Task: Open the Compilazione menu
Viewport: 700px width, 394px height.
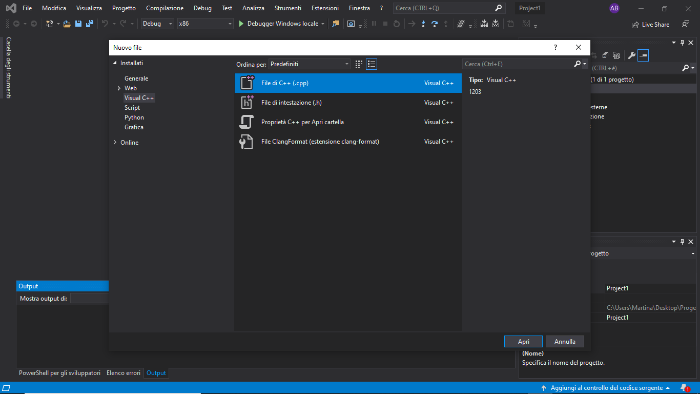Action: coord(165,8)
